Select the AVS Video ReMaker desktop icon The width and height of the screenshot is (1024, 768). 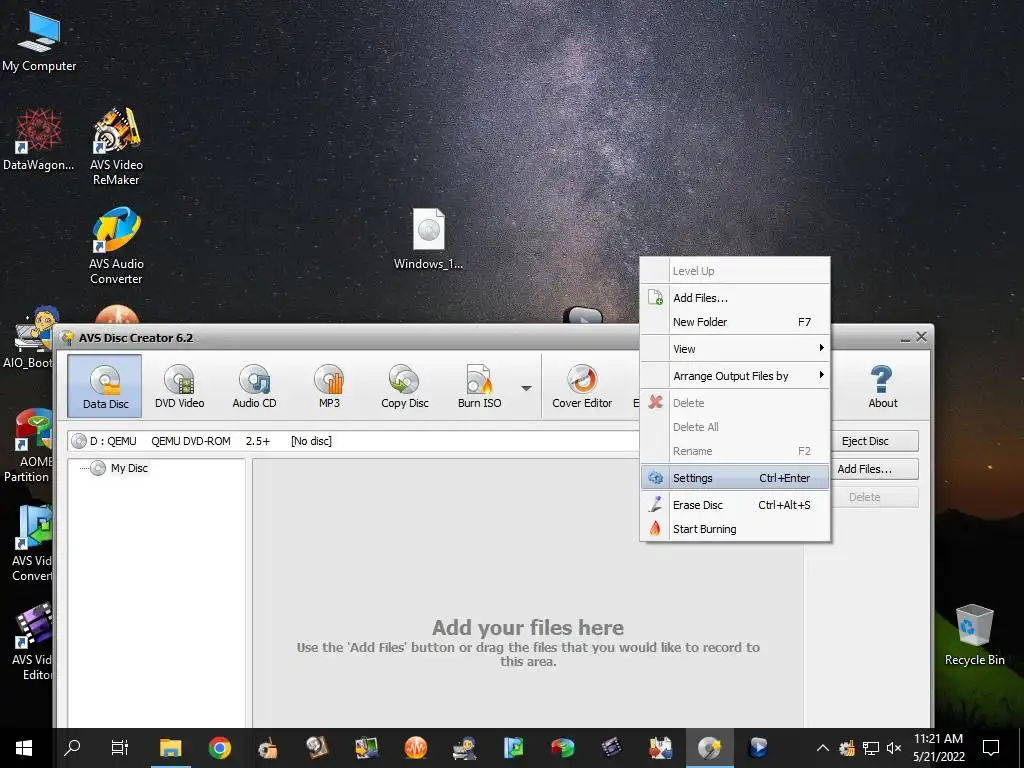[x=116, y=147]
